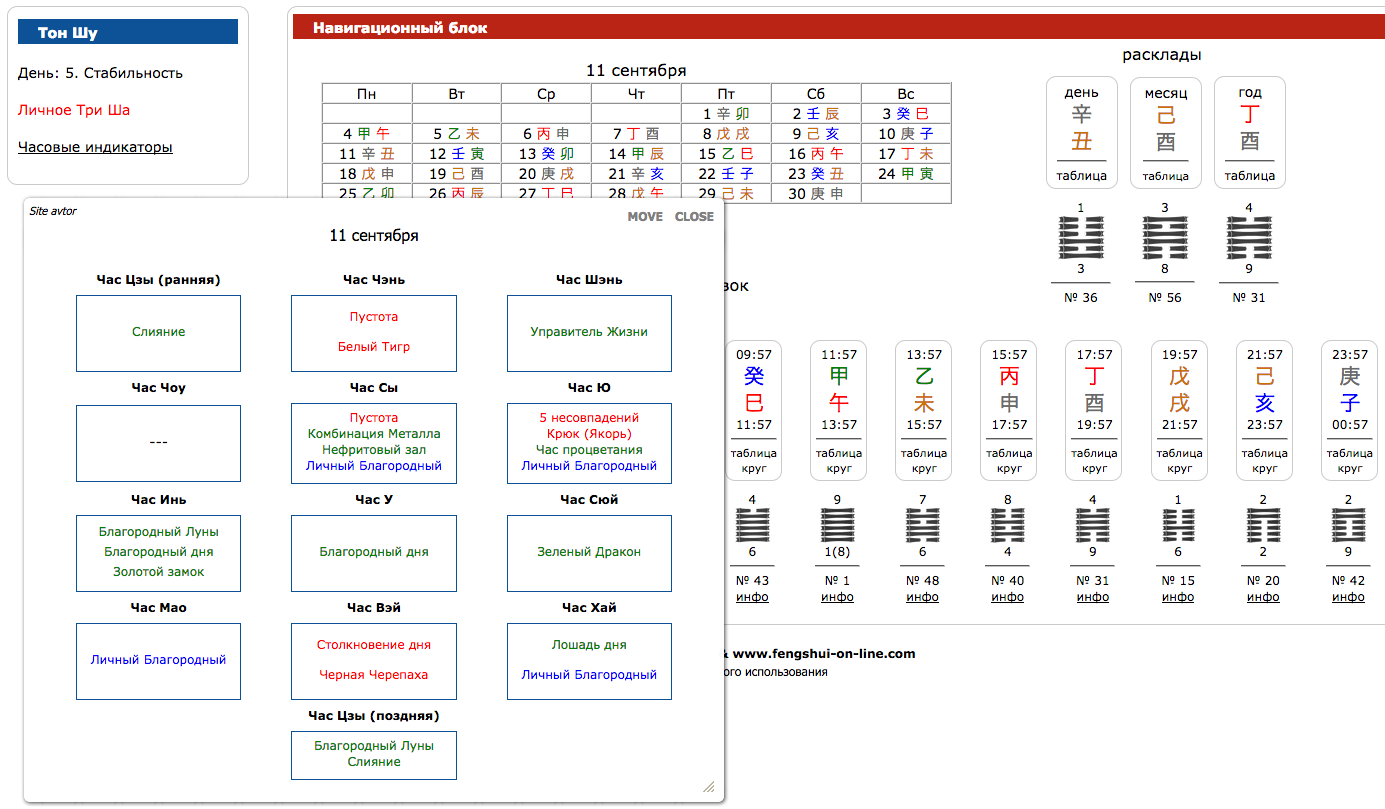Open таблица in the 23:57 hour card
1385x809 pixels.
[1349, 453]
